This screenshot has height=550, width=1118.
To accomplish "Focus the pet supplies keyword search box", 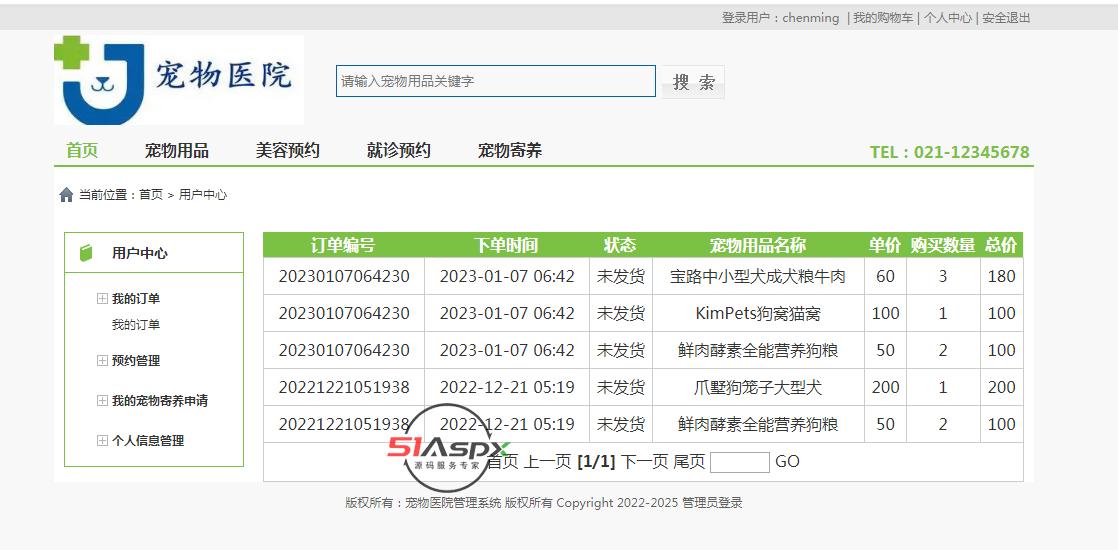I will [496, 81].
